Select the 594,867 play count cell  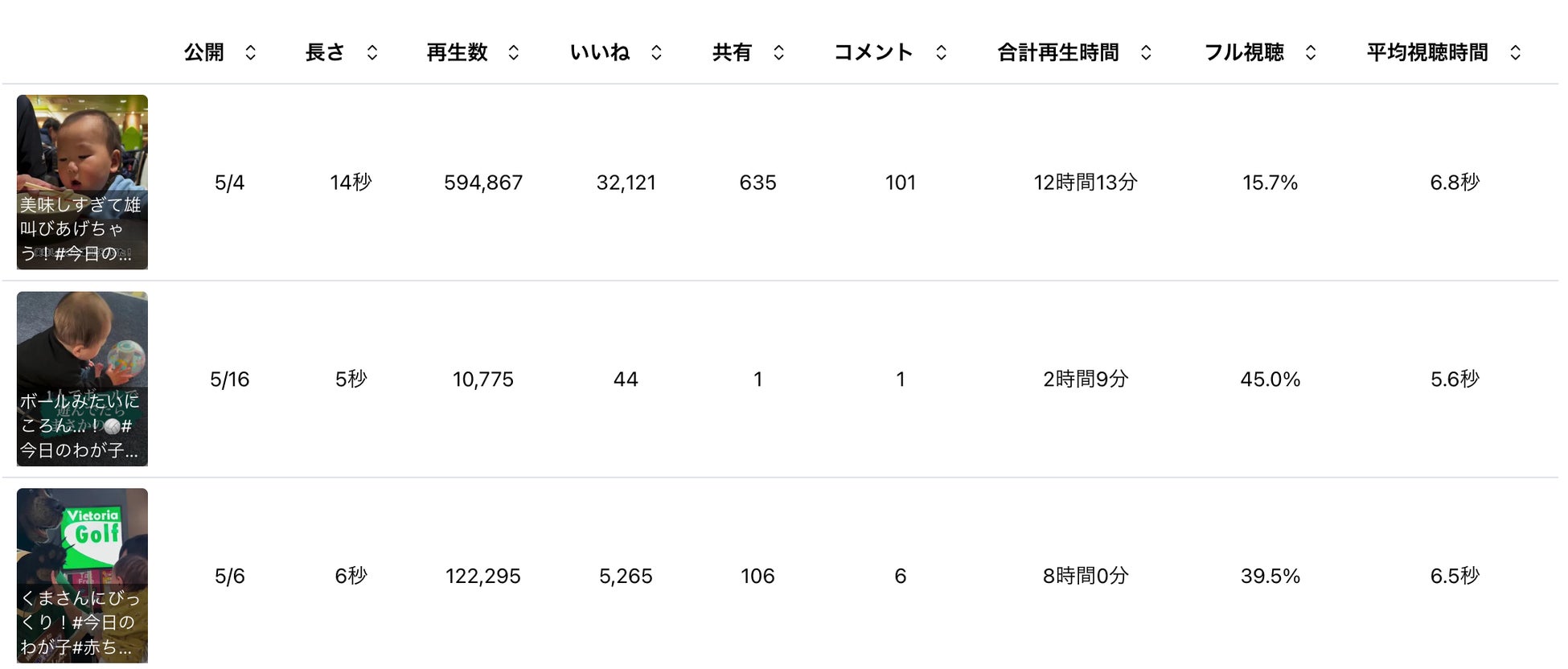point(483,183)
